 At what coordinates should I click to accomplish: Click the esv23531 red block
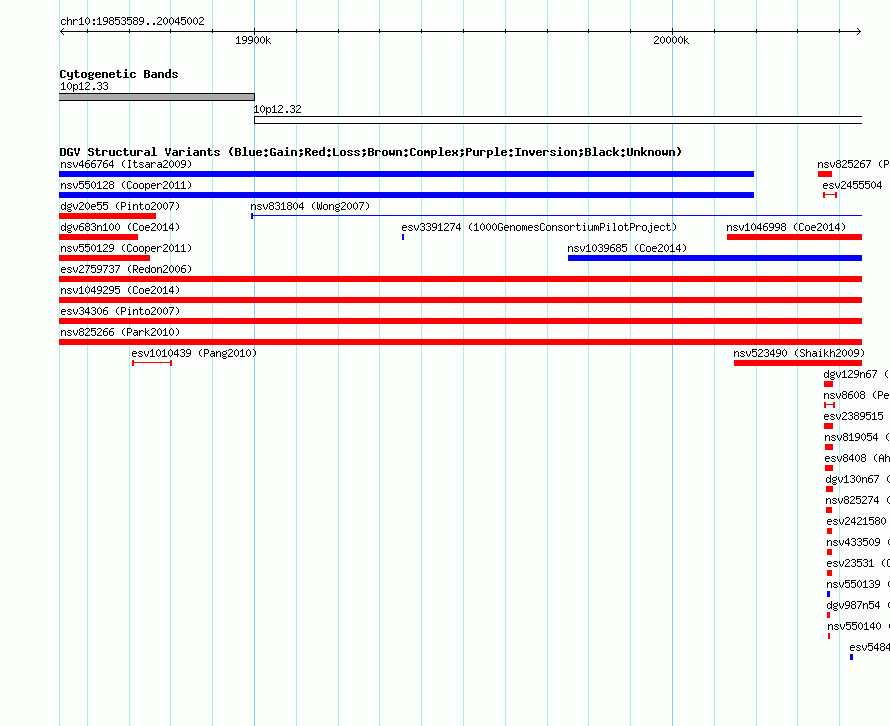pos(830,573)
